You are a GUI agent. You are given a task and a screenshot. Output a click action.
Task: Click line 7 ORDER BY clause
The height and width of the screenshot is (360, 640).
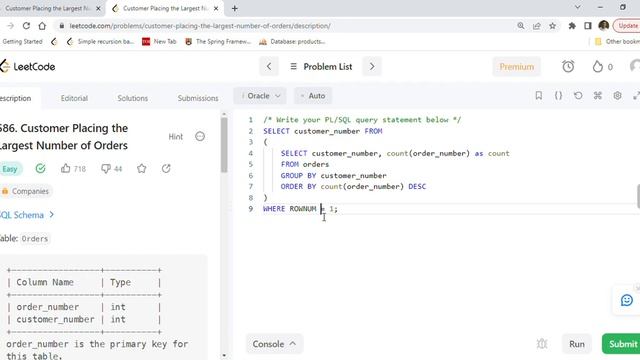[x=353, y=187]
